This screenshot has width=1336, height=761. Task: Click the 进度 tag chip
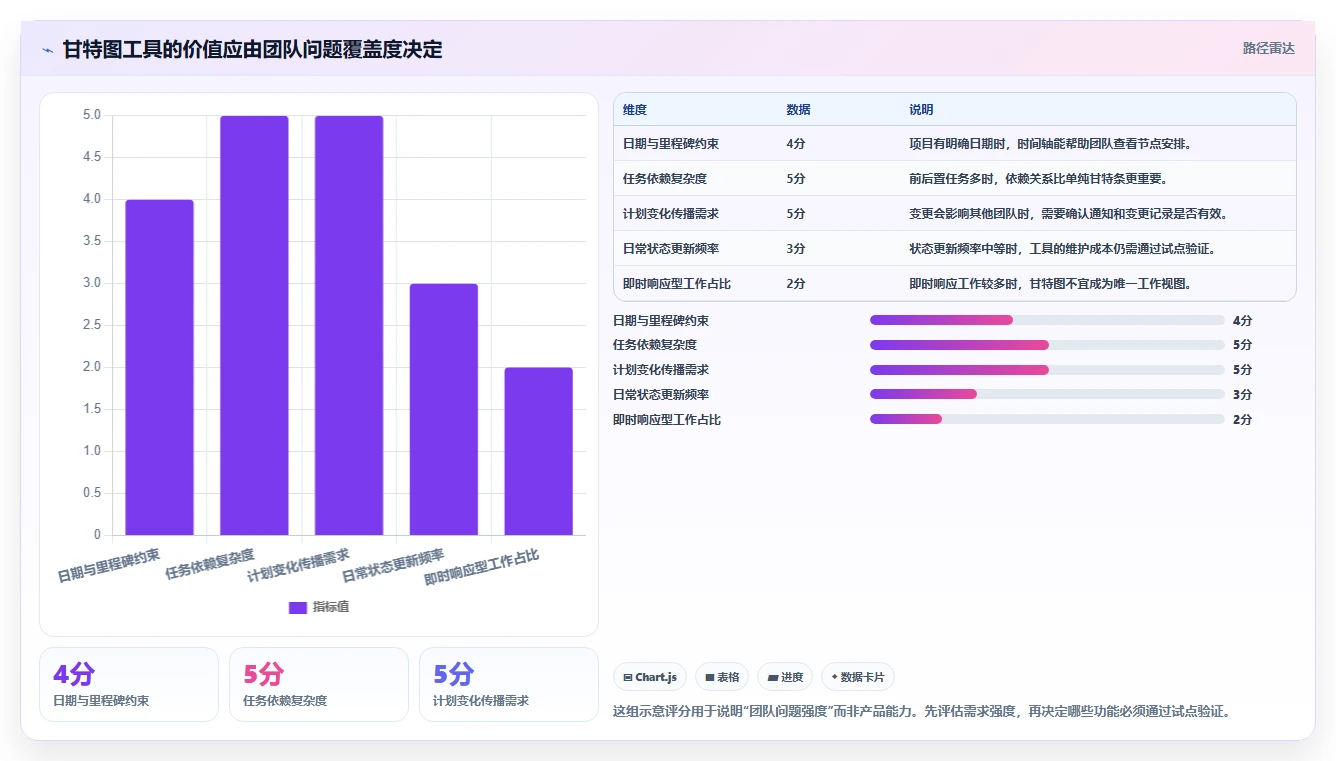click(785, 677)
